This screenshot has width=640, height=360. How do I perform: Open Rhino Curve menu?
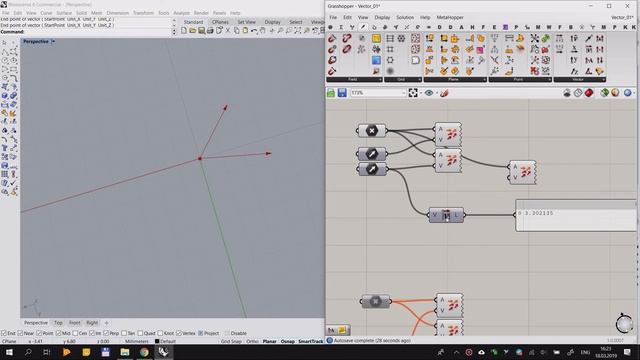click(x=46, y=13)
